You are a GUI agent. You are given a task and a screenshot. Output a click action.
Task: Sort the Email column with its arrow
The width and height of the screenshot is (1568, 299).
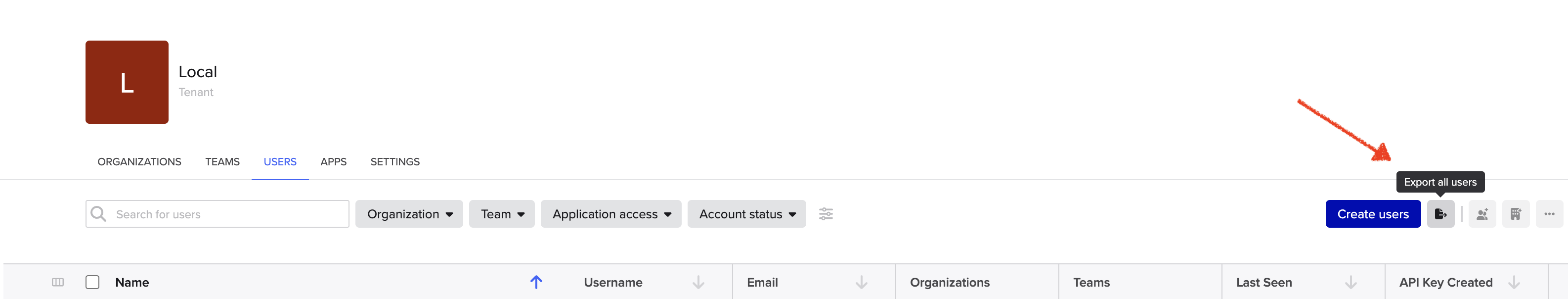pyautogui.click(x=861, y=282)
